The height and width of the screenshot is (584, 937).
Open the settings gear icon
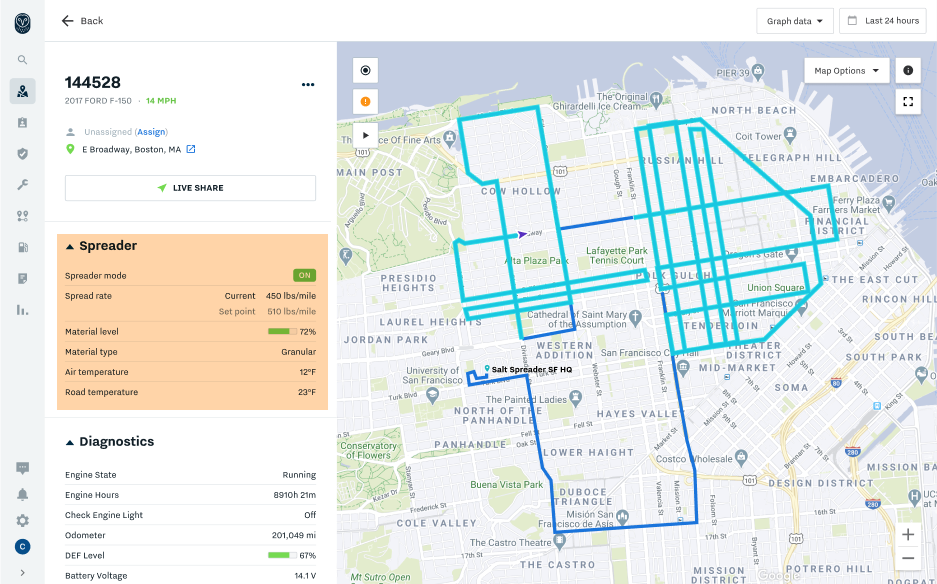pos(22,520)
